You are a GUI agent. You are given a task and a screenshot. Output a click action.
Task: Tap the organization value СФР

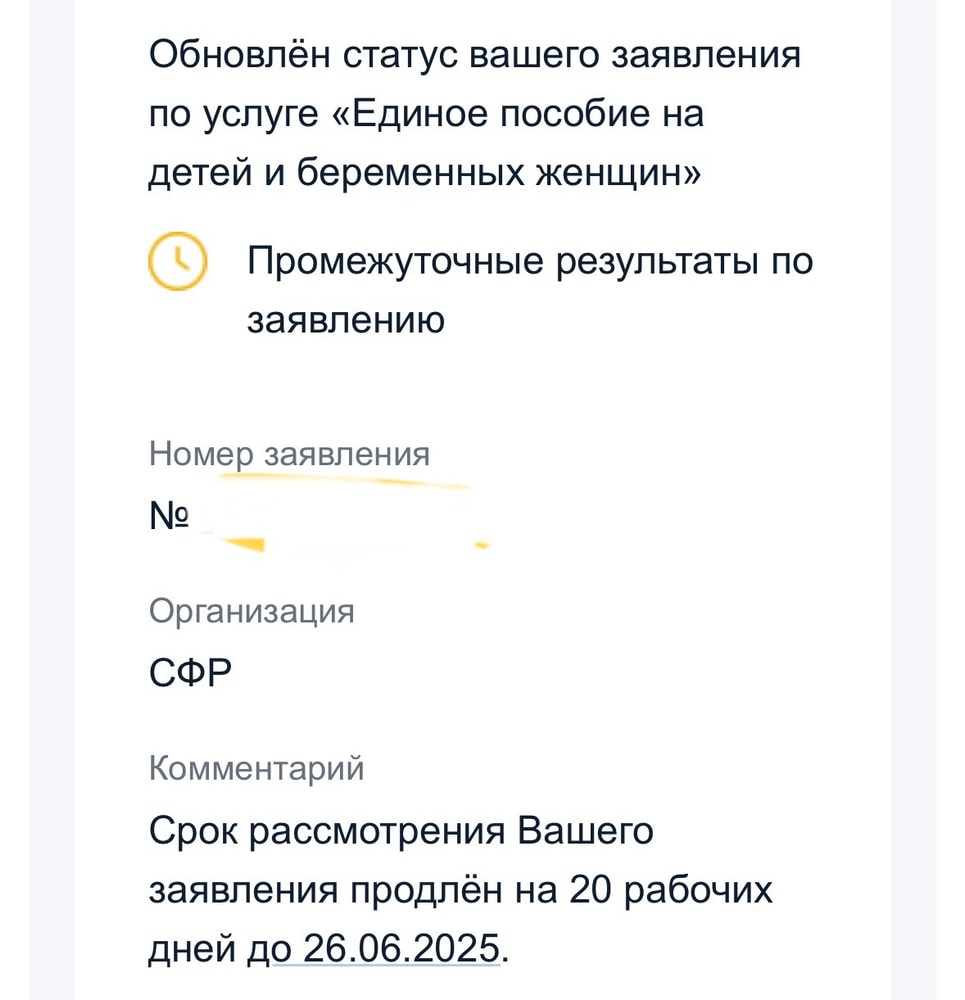[x=190, y=672]
